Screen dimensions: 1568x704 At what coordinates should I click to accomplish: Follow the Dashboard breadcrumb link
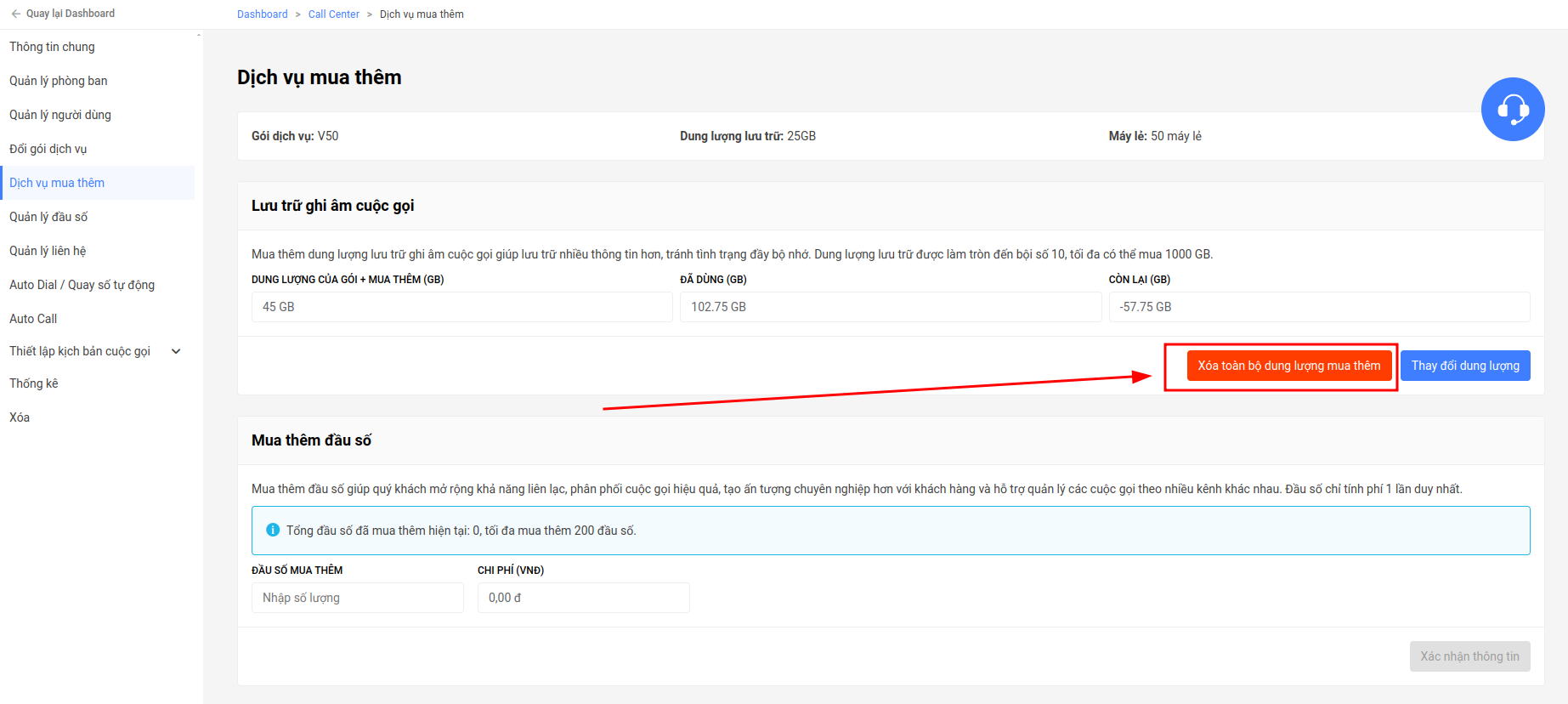pyautogui.click(x=263, y=14)
